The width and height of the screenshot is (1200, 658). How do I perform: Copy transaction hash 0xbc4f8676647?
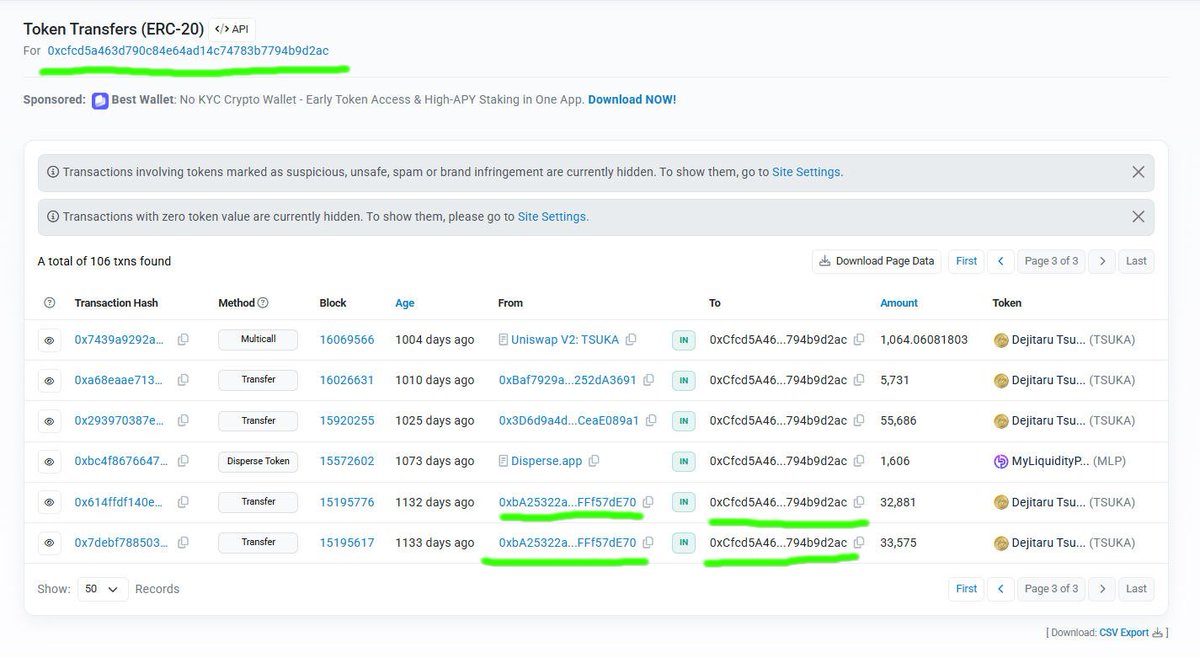pyautogui.click(x=183, y=461)
